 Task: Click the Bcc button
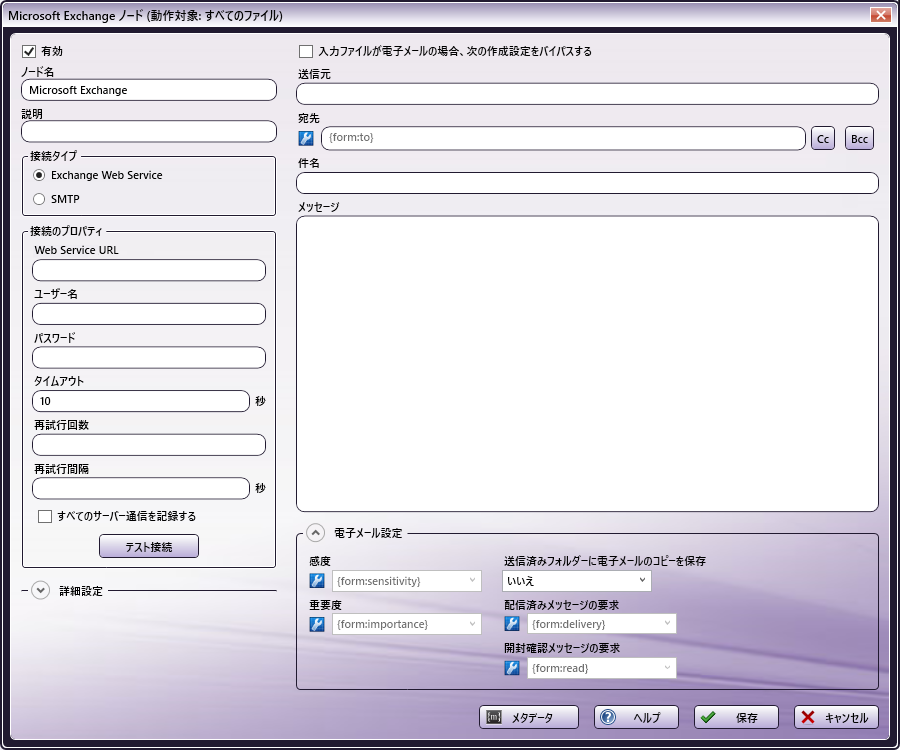pos(859,138)
